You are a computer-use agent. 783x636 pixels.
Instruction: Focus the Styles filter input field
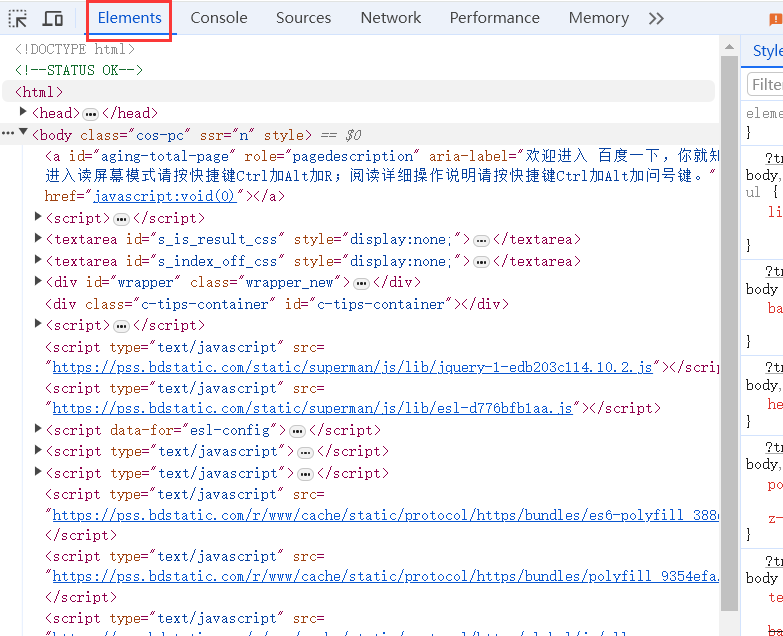click(765, 84)
